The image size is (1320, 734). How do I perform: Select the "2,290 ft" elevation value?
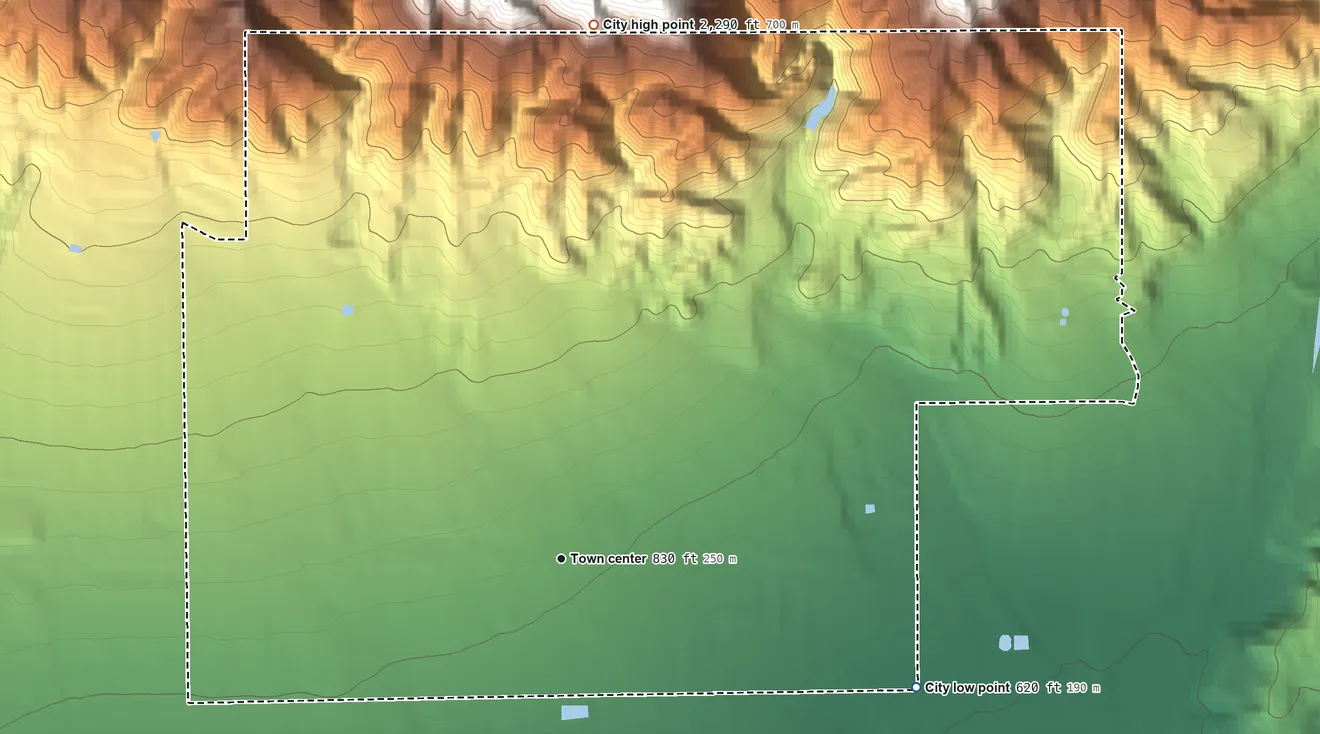pos(728,24)
